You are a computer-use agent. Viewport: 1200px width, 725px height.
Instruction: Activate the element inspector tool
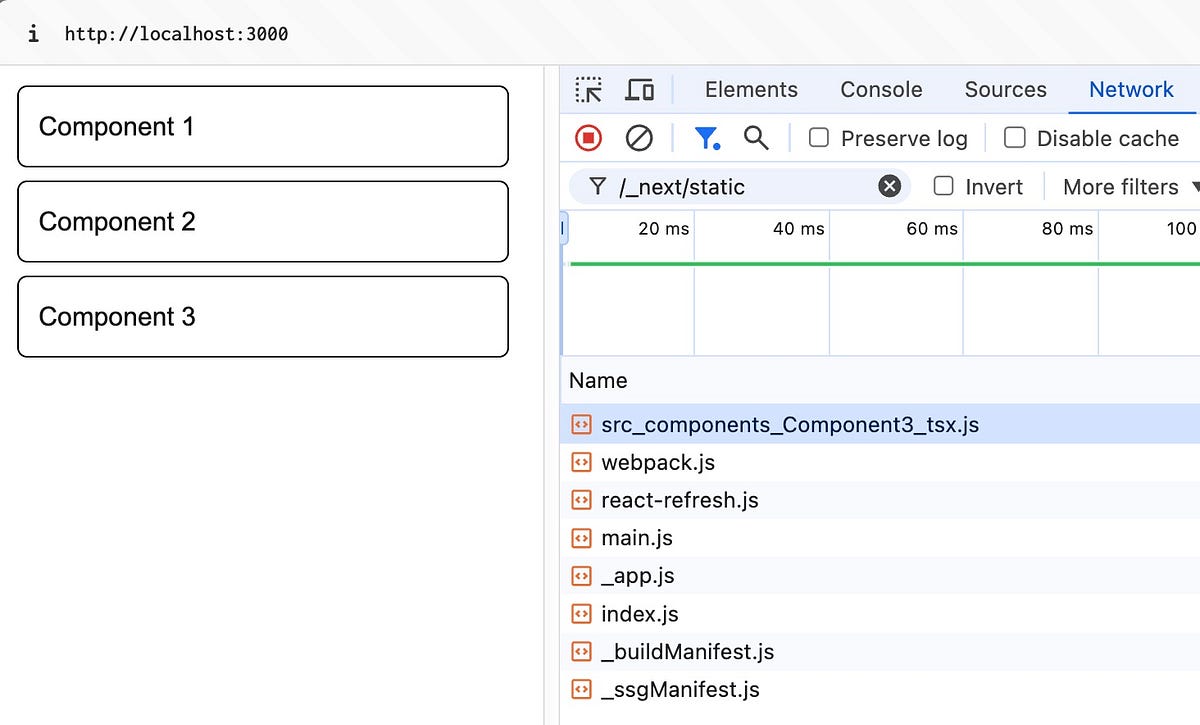(589, 89)
